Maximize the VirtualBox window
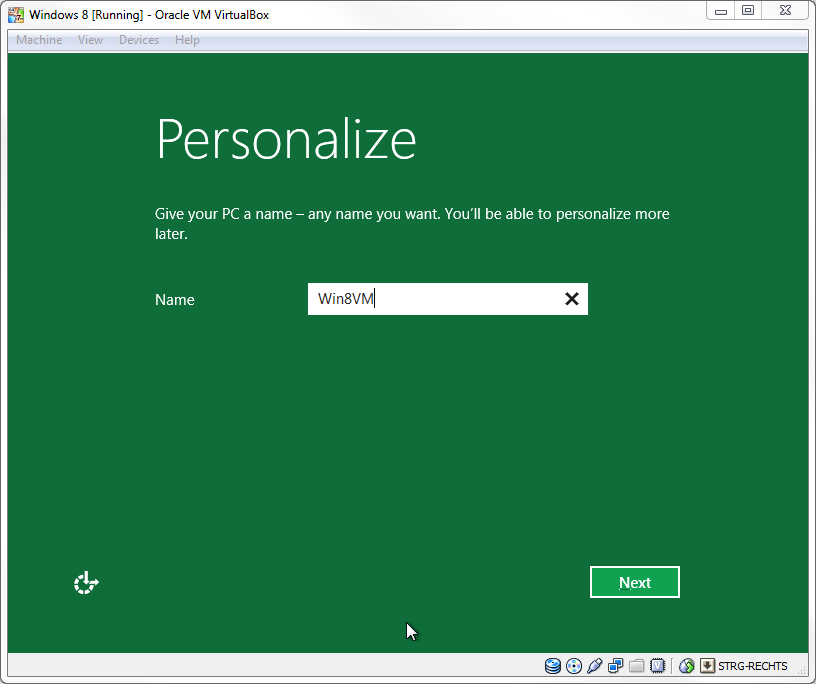This screenshot has height=684, width=816. [x=748, y=10]
